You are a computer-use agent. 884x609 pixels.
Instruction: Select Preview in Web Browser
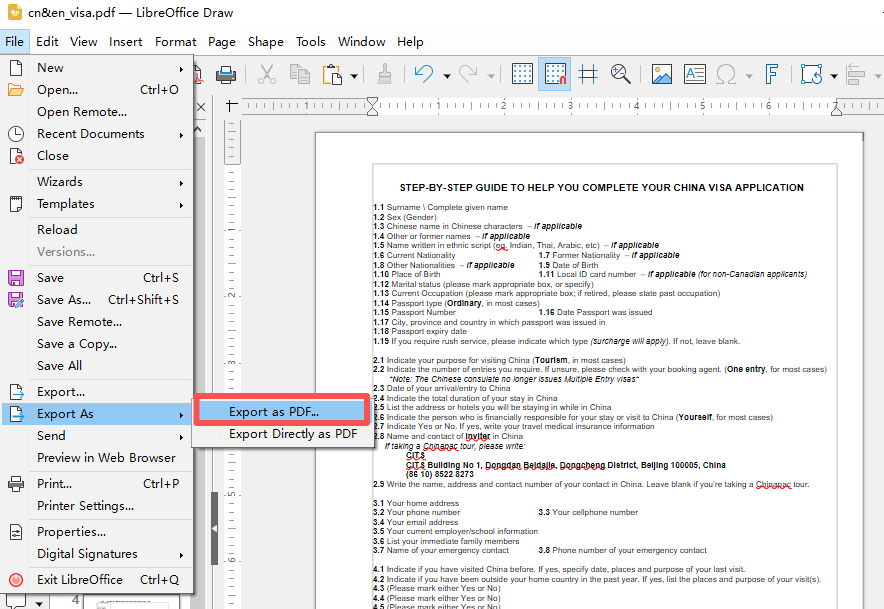[x=97, y=457]
